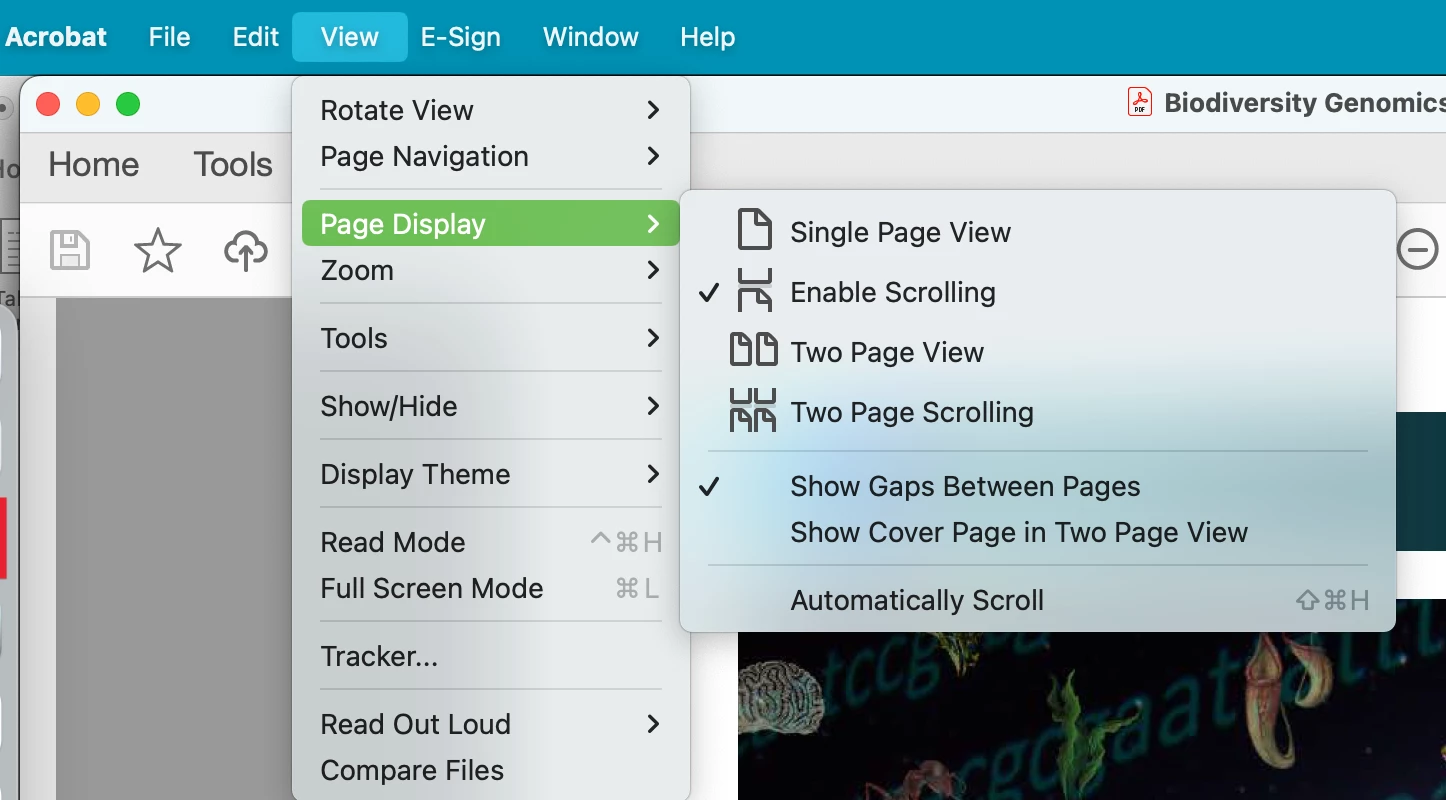The image size is (1446, 800).
Task: Open Show/Hide menu entry
Action: [490, 406]
